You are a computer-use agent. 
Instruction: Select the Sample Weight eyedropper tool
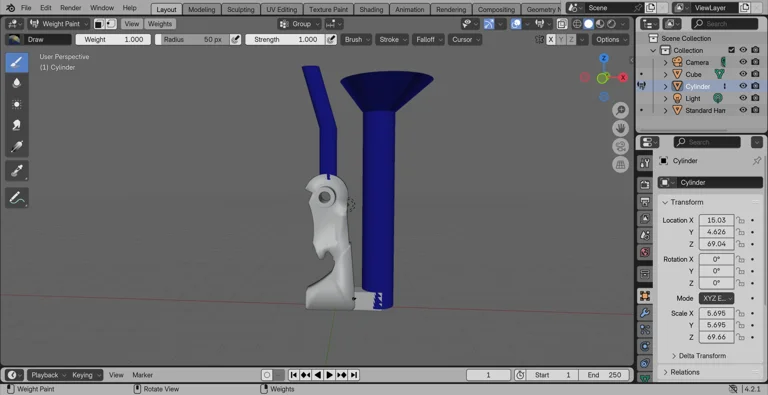click(17, 170)
